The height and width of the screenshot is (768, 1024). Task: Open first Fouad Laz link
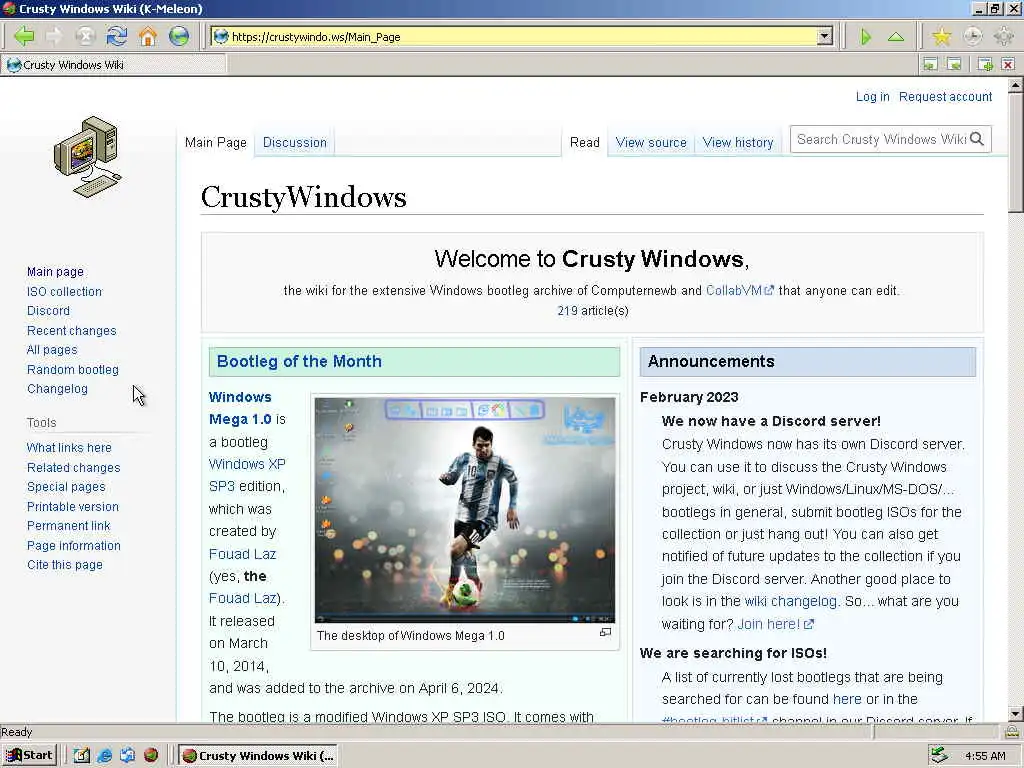[242, 554]
